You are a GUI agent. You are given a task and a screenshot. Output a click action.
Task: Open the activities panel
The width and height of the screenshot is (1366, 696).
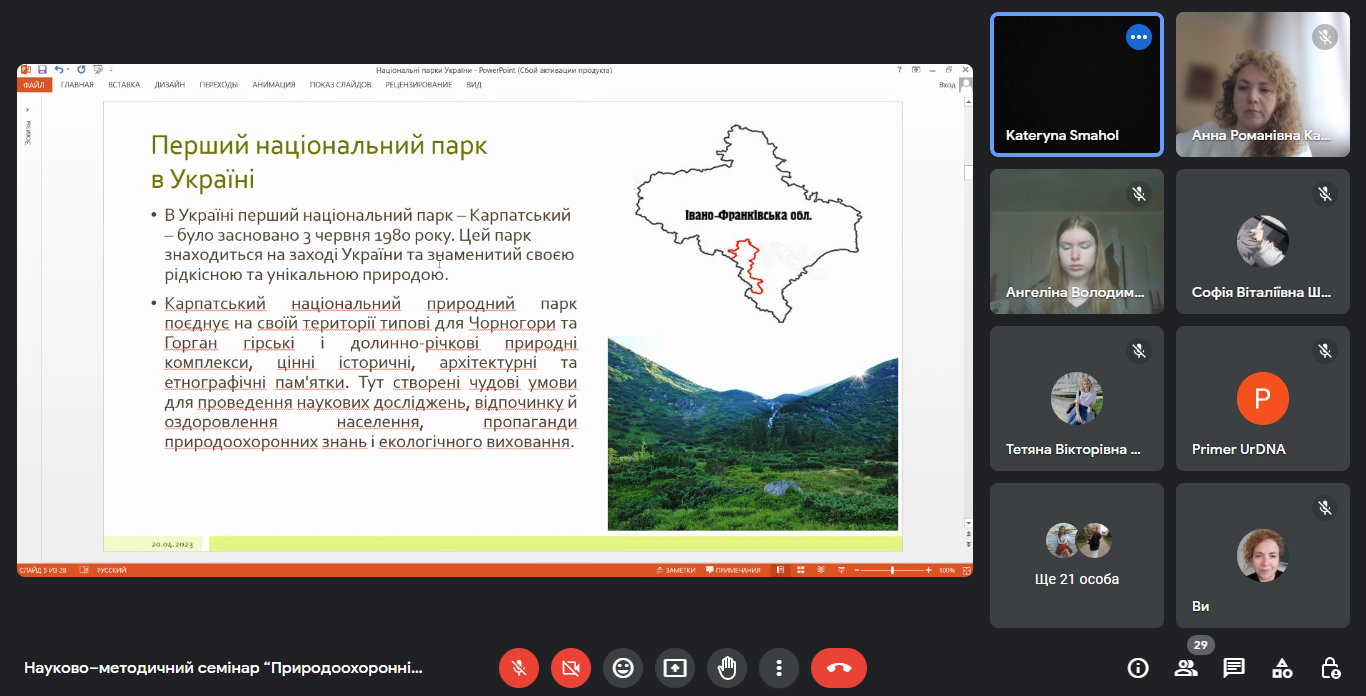(1282, 668)
